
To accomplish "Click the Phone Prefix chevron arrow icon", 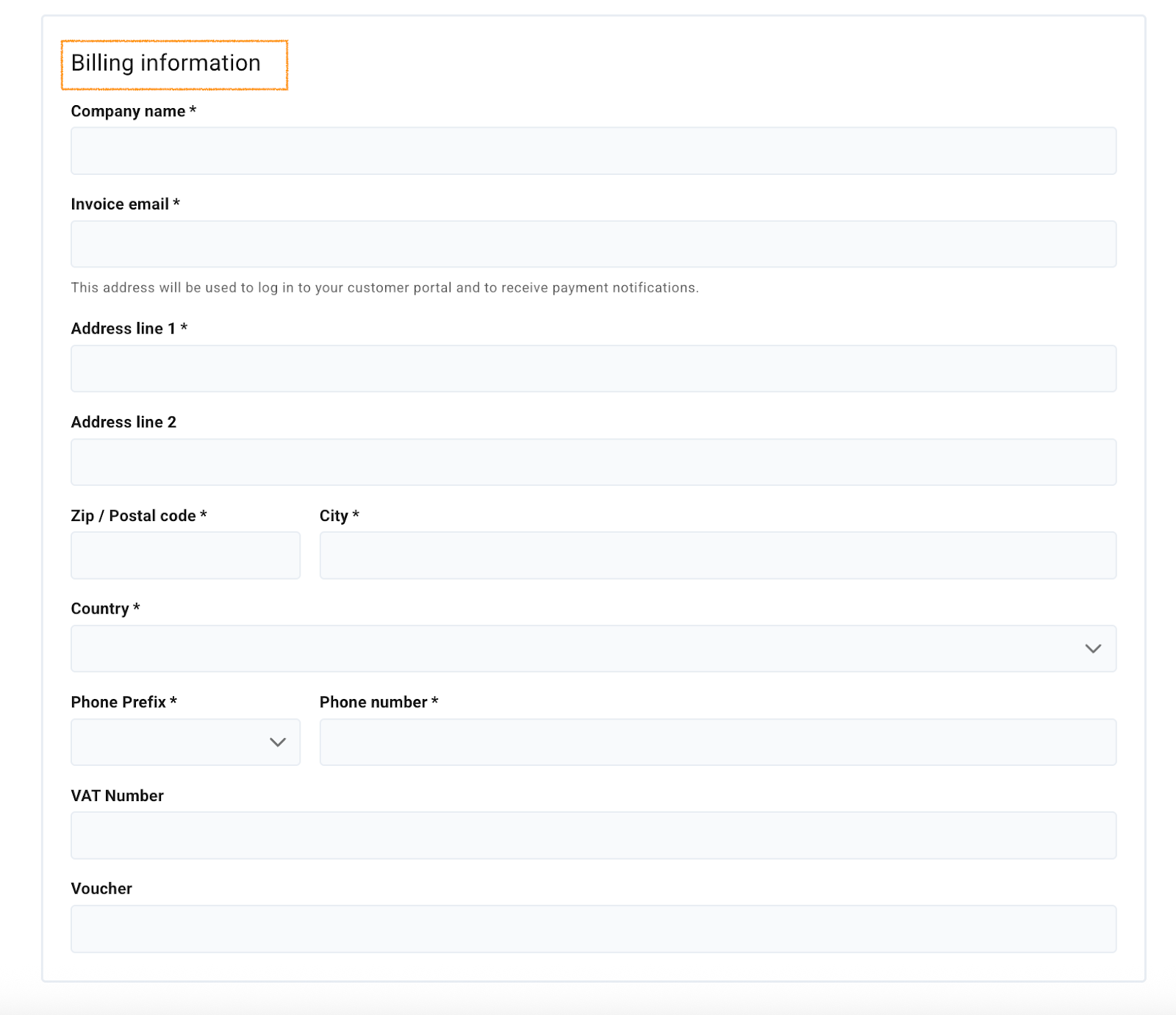I will 278,742.
